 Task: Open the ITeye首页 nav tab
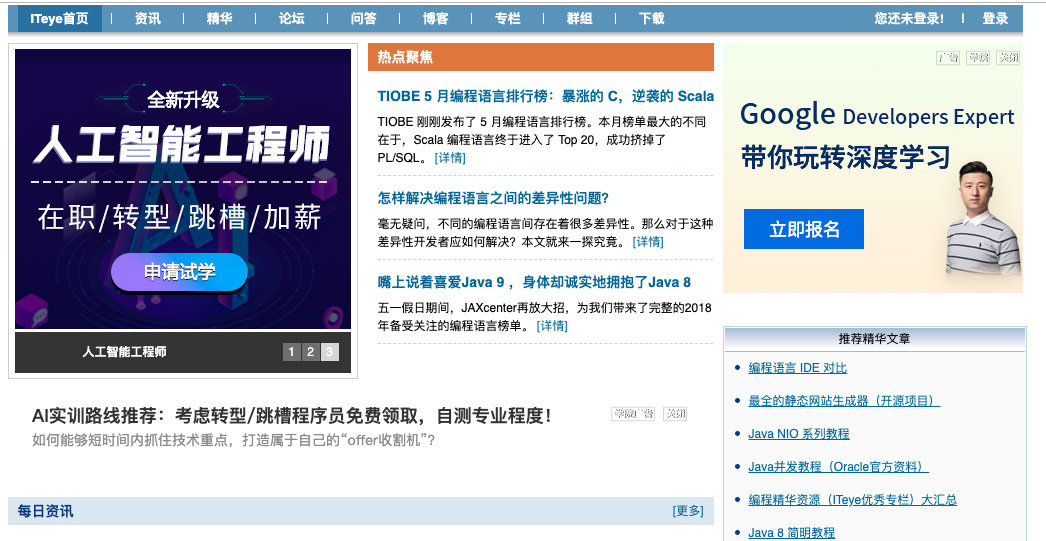point(59,19)
